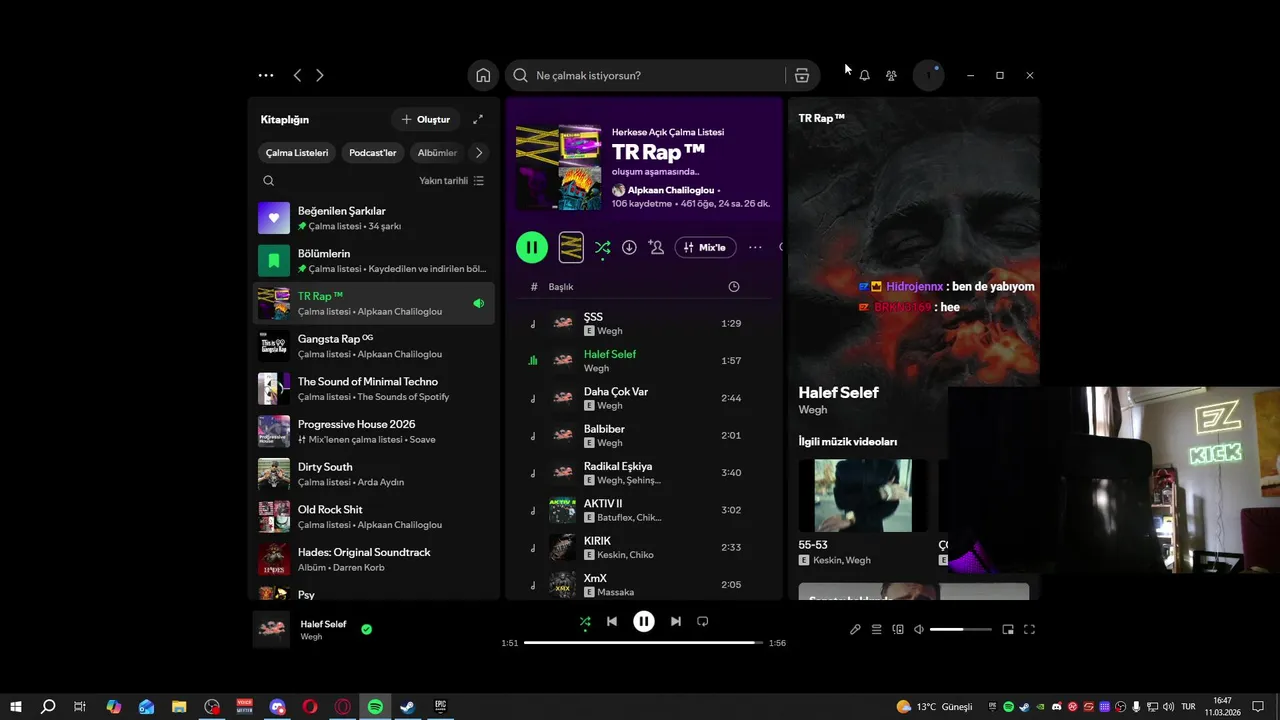Show more library filter chips with the arrow
1280x720 pixels.
click(479, 153)
